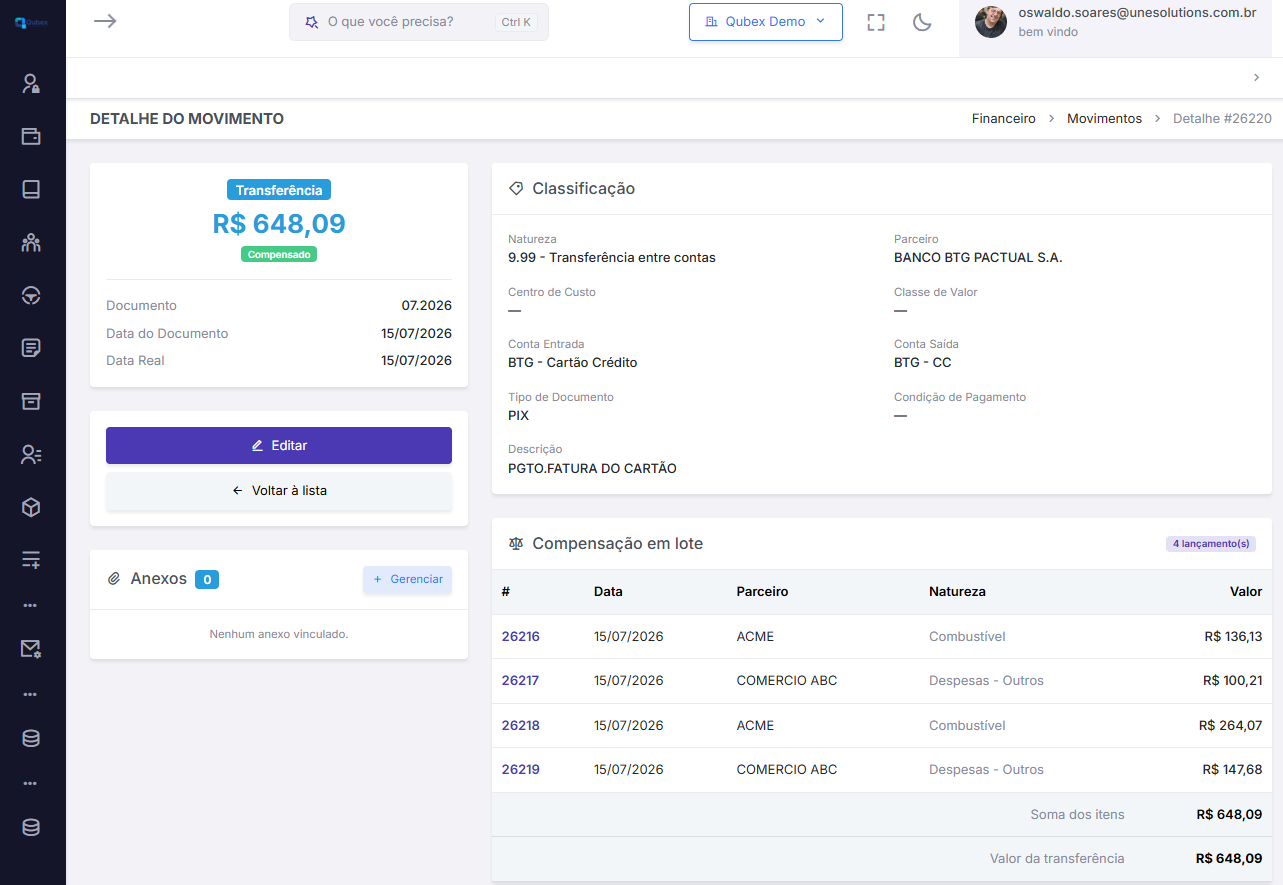1283x885 pixels.
Task: Click the PIX document type value
Action: coord(518,415)
